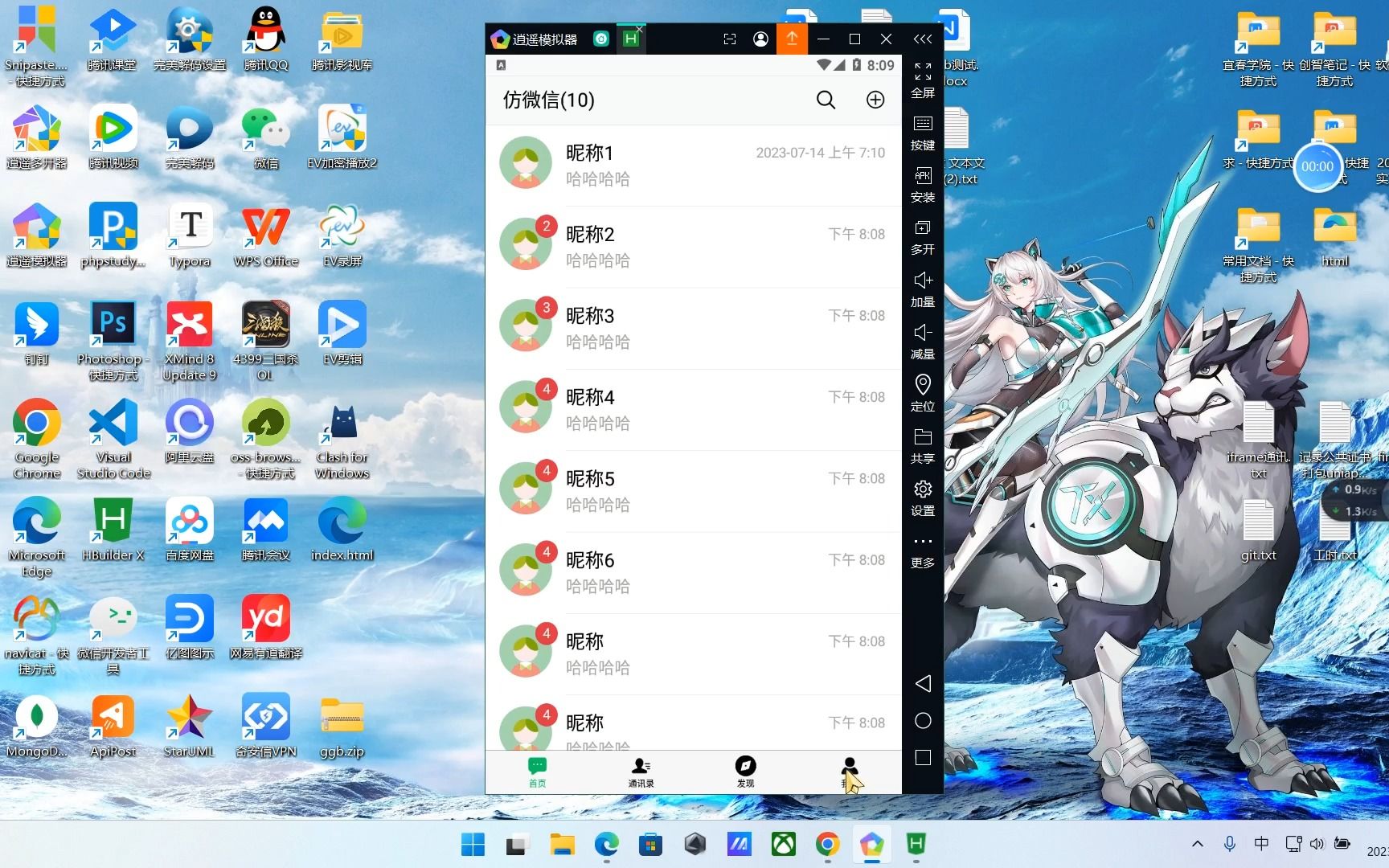Open chat with 昵称1
1389x868 pixels.
click(693, 166)
